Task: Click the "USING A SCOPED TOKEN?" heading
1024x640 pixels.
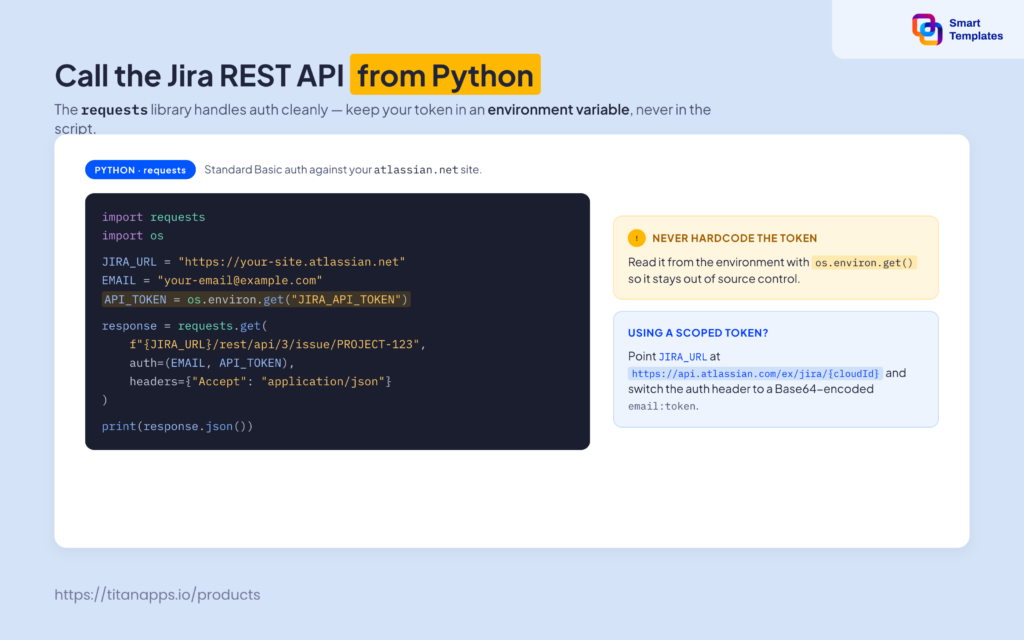Action: click(697, 333)
